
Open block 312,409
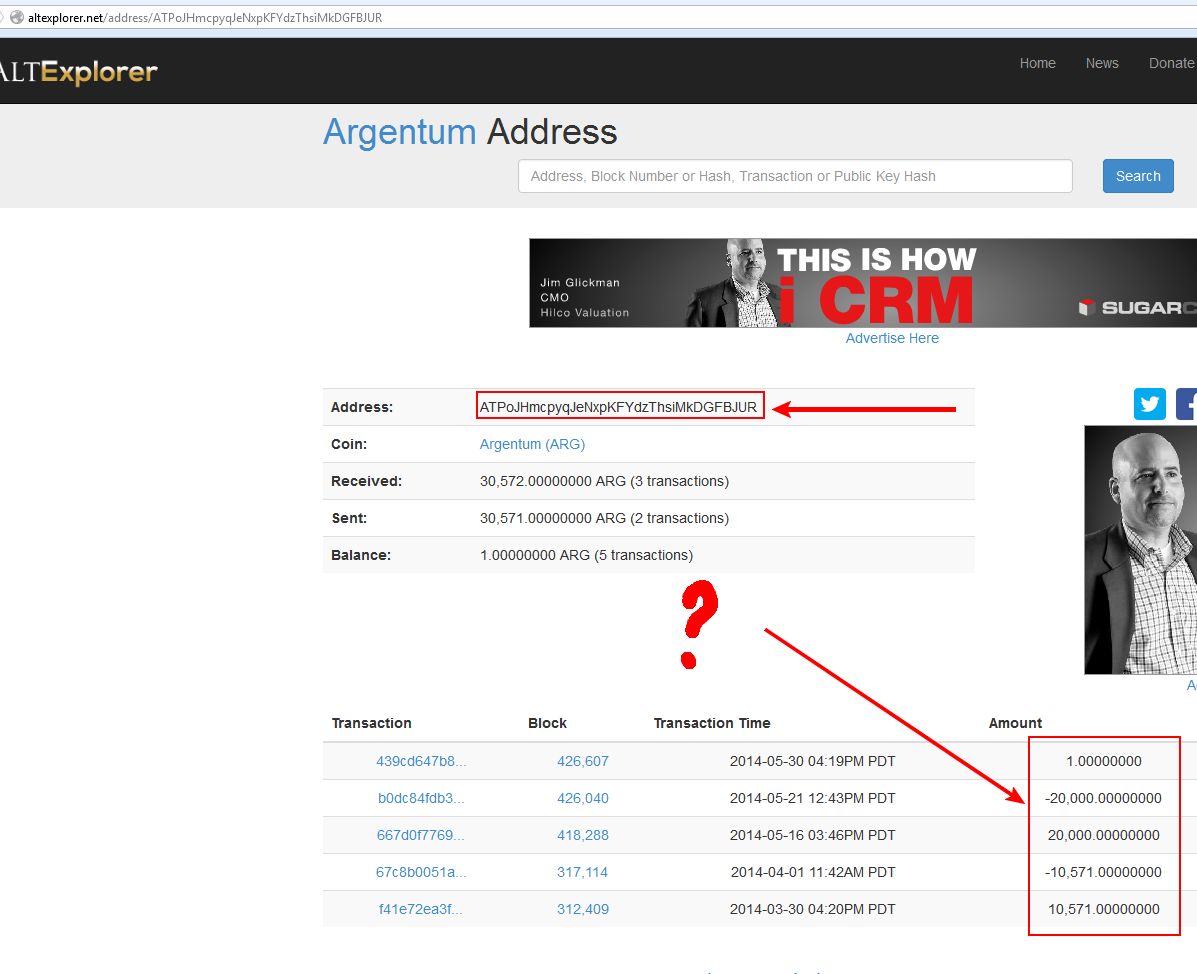pos(582,909)
